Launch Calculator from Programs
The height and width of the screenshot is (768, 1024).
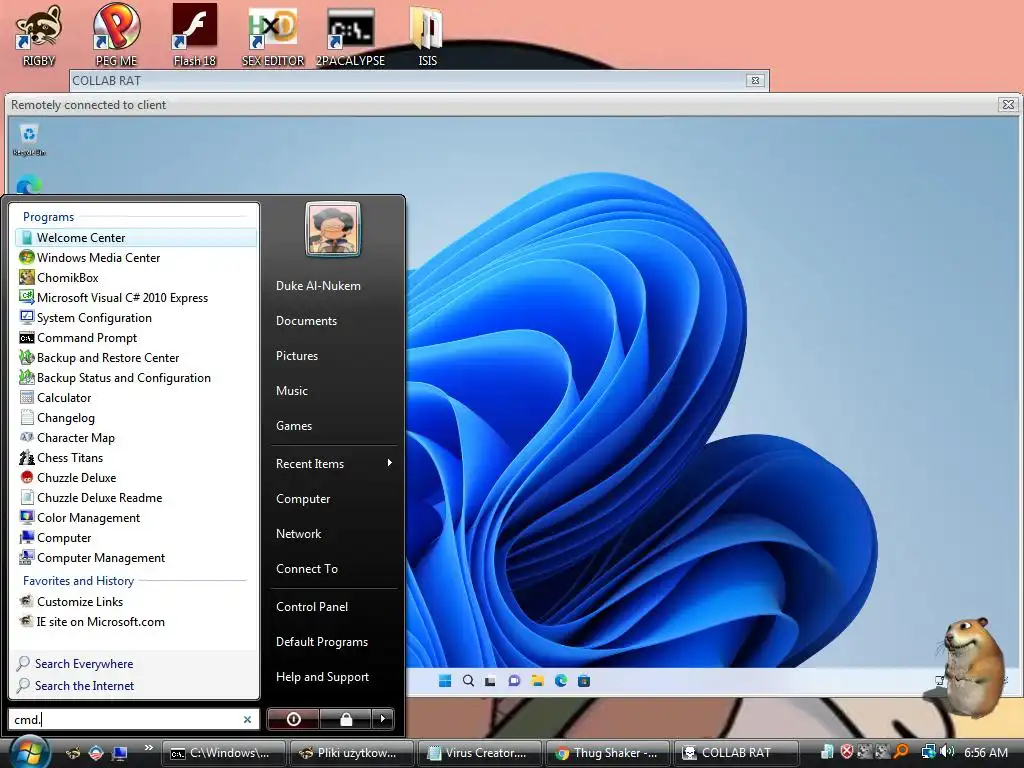pos(136,398)
